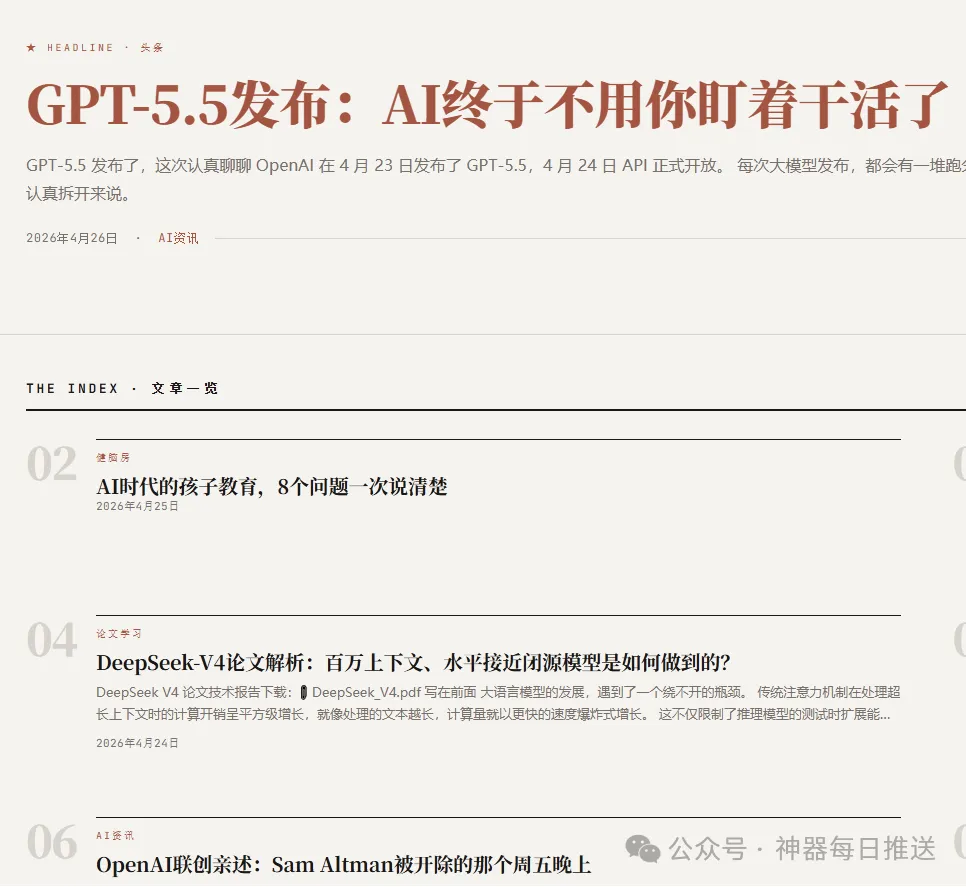
Task: Click the AI资讯 tag above OpenAI article
Action: (x=115, y=835)
